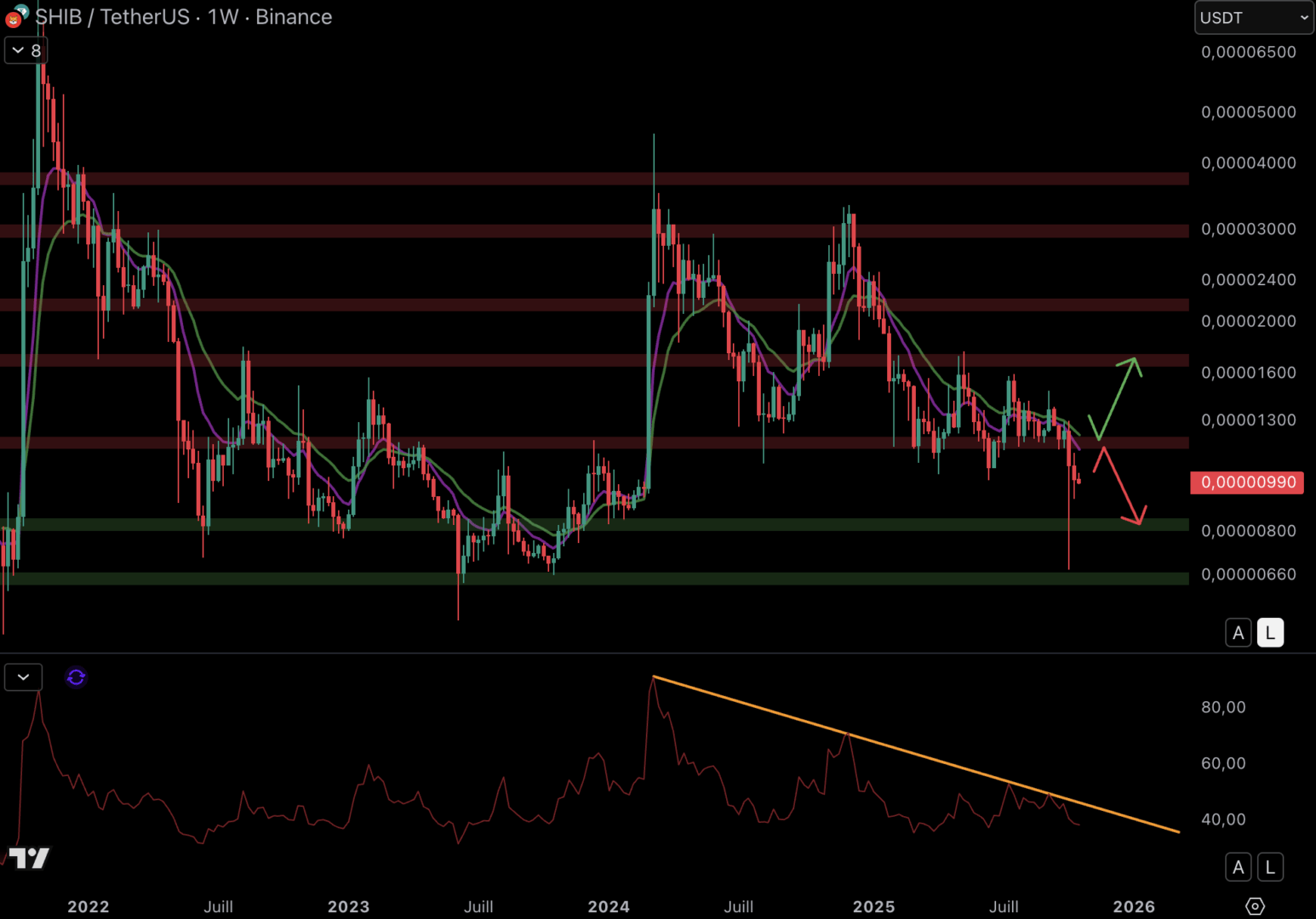This screenshot has height=919, width=1316.
Task: Select the red downward arrow drawing
Action: [1120, 486]
